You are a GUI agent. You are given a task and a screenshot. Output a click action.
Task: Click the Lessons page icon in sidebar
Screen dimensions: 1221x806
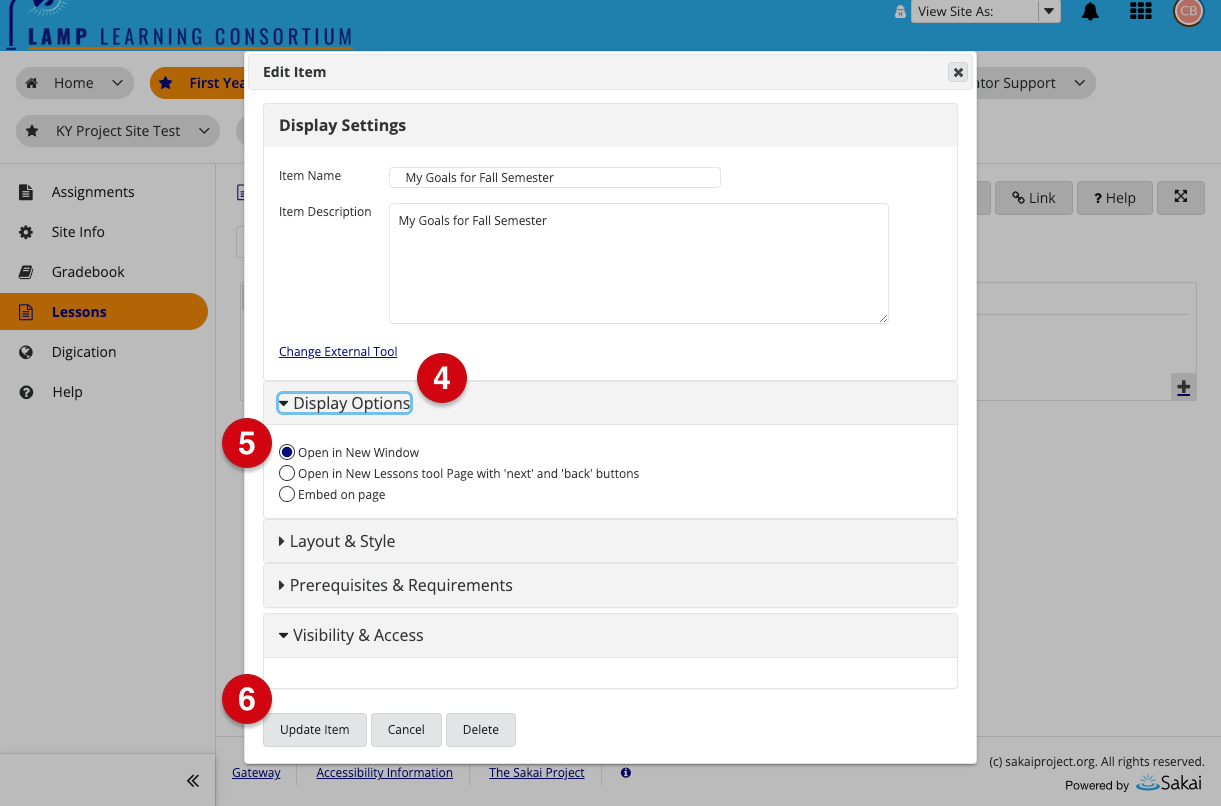[x=27, y=312]
